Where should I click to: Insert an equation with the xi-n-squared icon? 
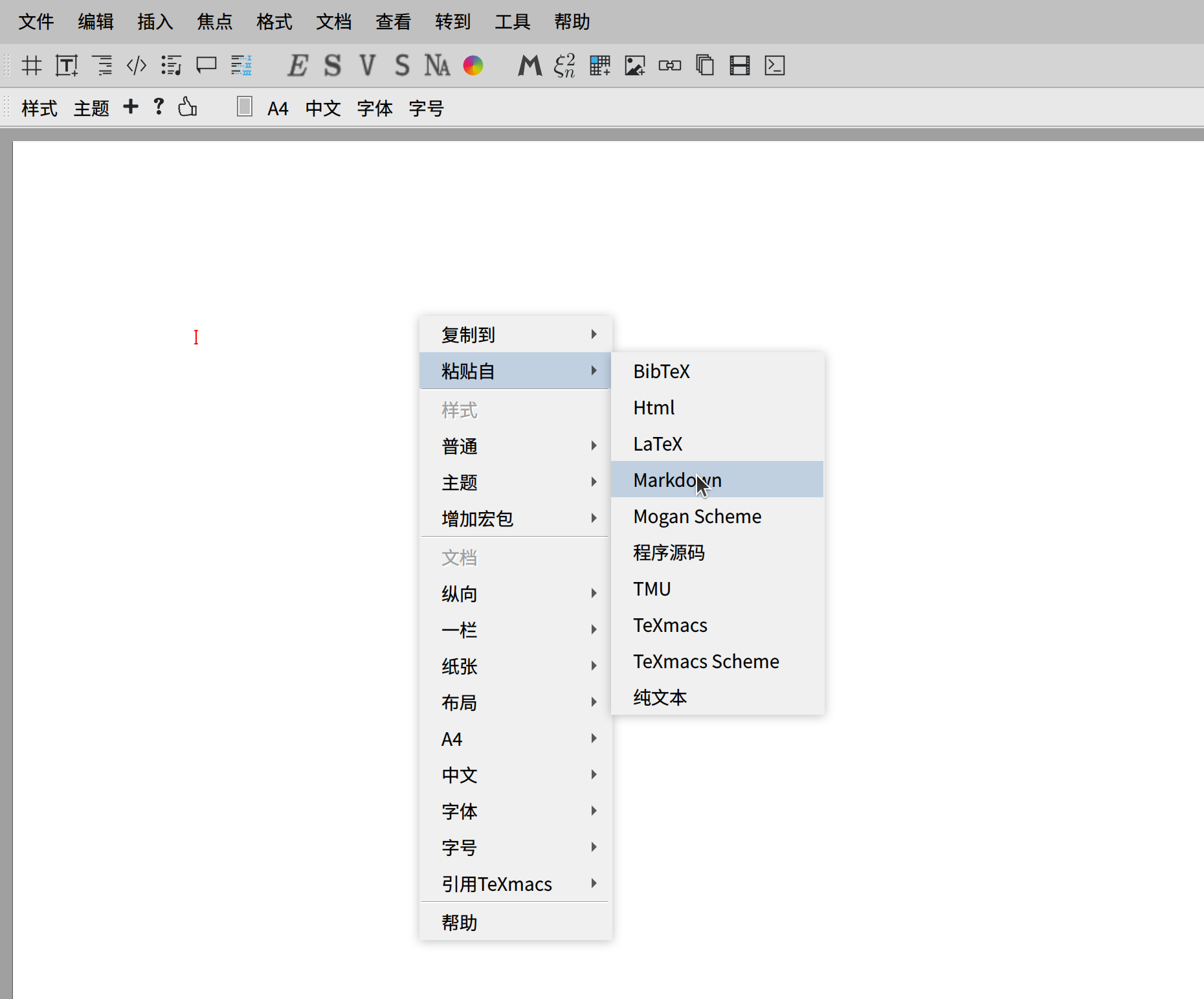tap(565, 65)
